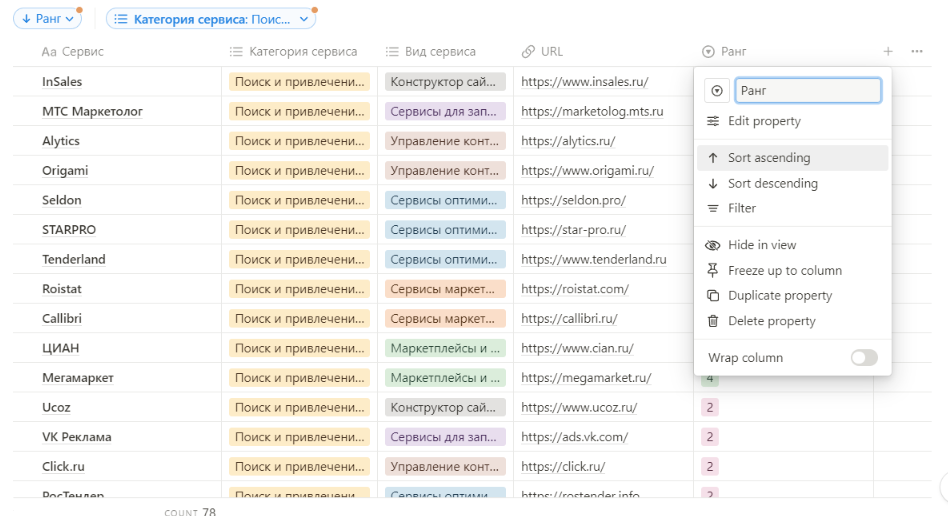948x516 pixels.
Task: Click the Edit property sliders icon
Action: (713, 121)
